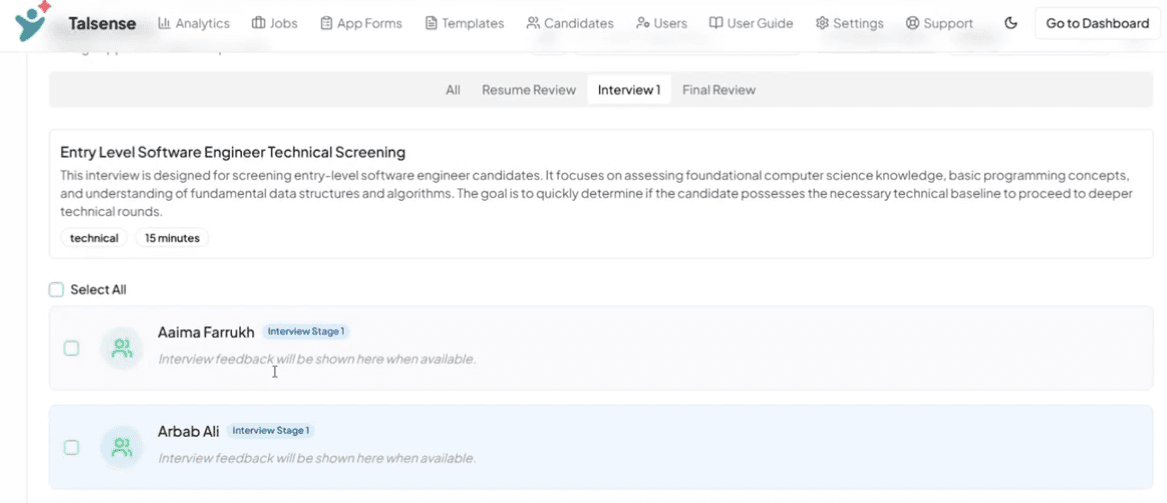Open Jobs via its briefcase icon
This screenshot has width=1167, height=503.
click(258, 23)
